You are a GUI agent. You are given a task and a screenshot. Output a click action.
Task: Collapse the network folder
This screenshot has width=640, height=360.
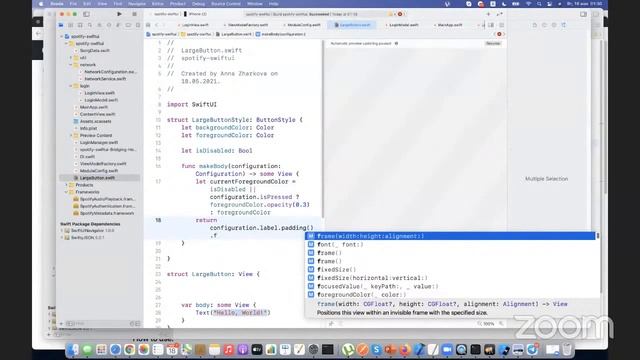click(x=71, y=64)
